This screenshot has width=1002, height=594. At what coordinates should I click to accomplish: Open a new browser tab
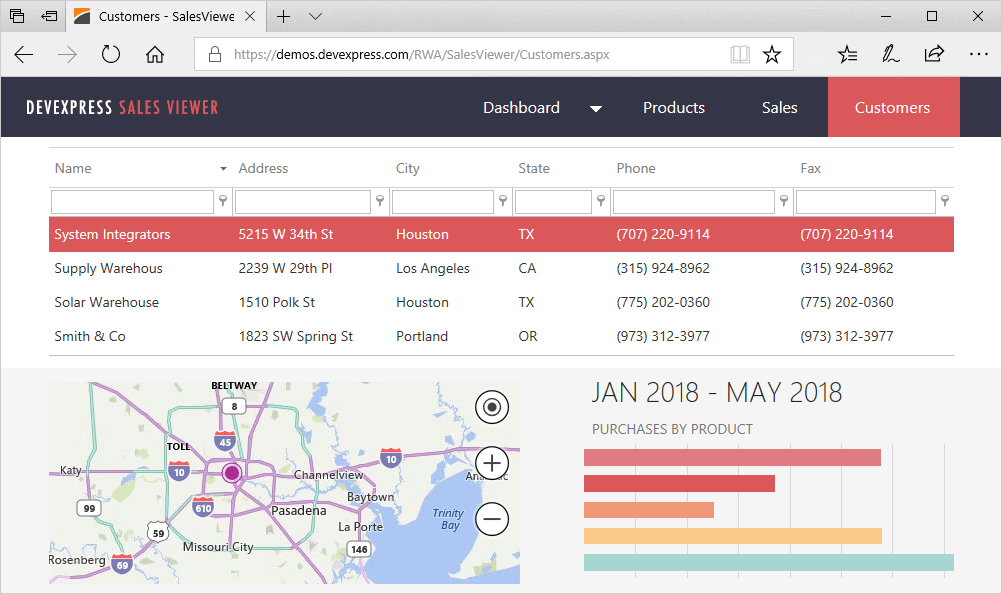tap(285, 16)
